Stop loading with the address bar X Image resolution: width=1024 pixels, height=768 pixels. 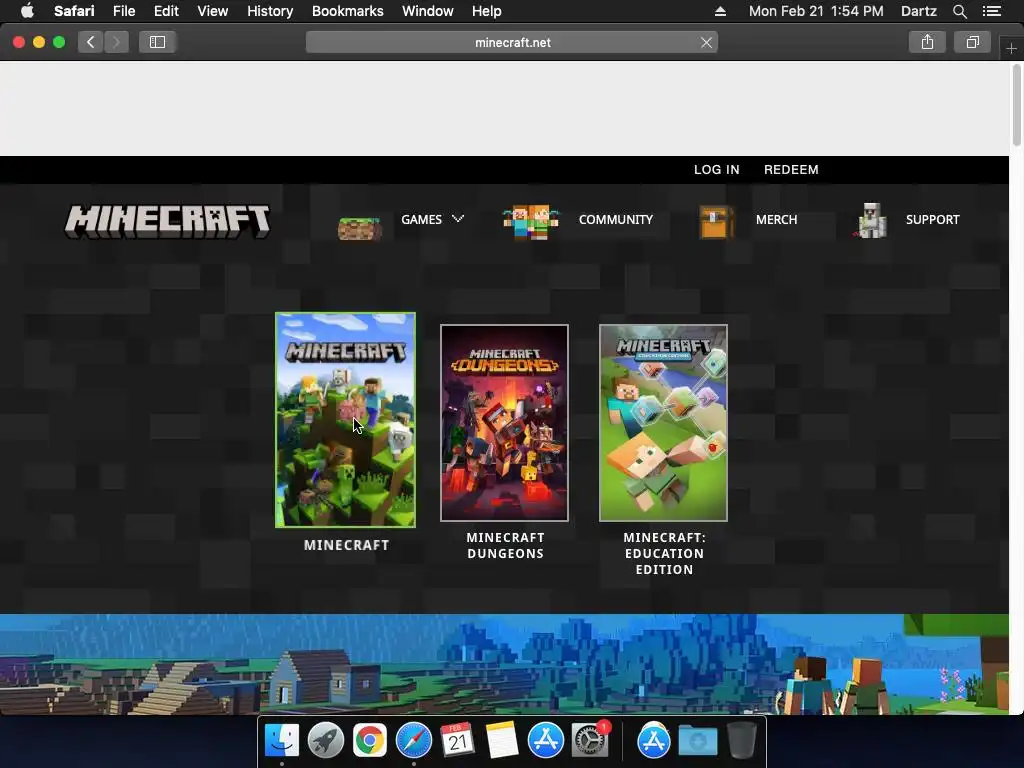706,42
